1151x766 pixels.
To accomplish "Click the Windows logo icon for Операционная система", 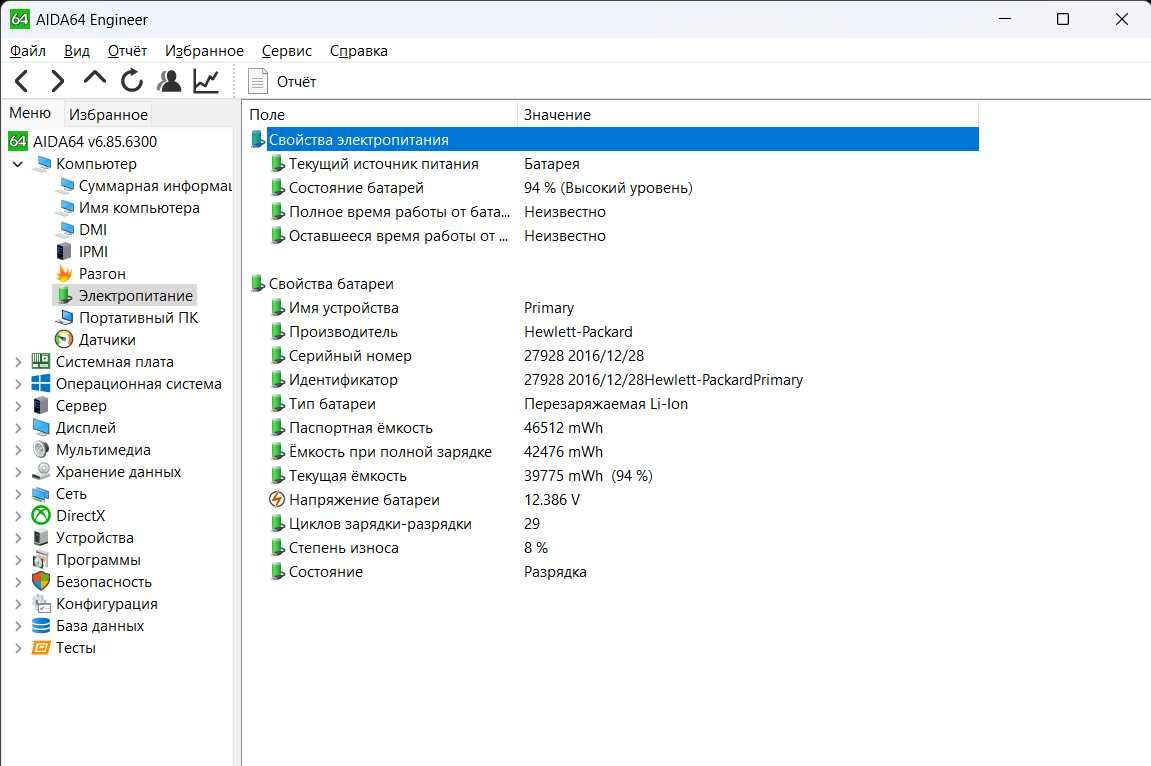I will coord(41,384).
